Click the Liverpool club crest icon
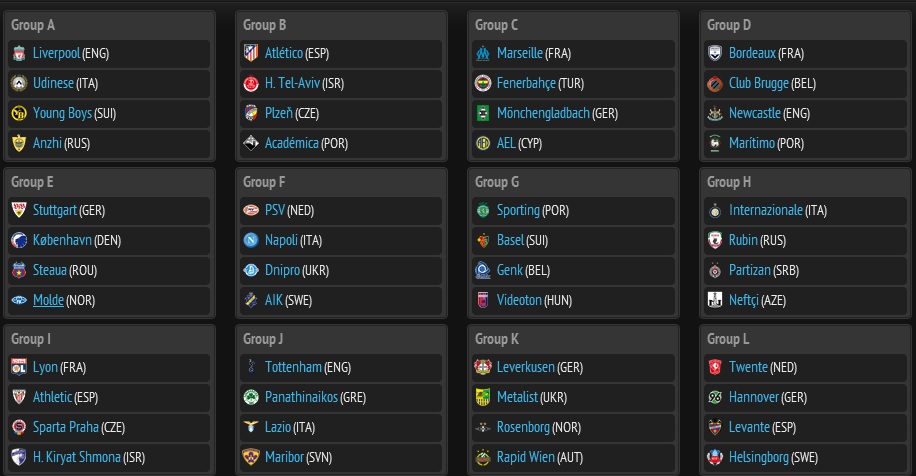Image resolution: width=916 pixels, height=476 pixels. tap(19, 54)
